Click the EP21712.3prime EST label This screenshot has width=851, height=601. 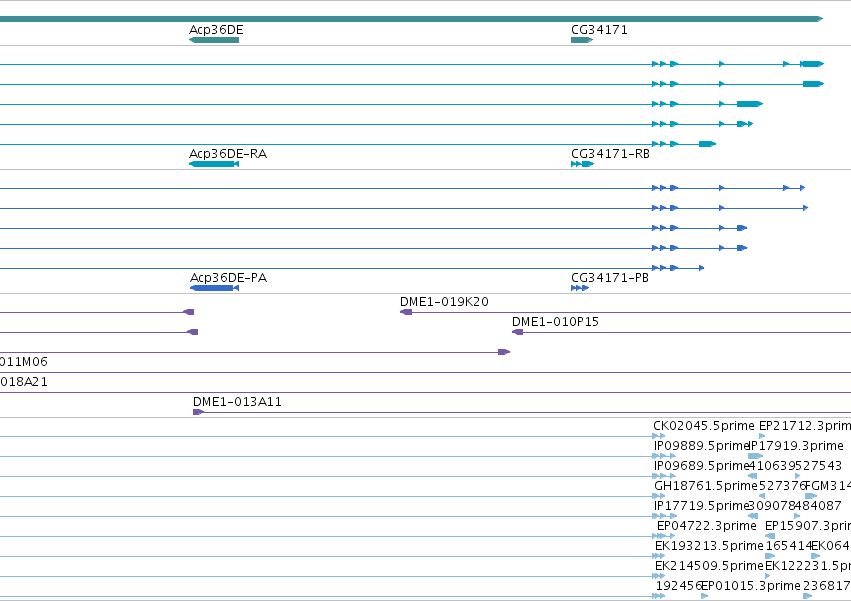tap(805, 426)
